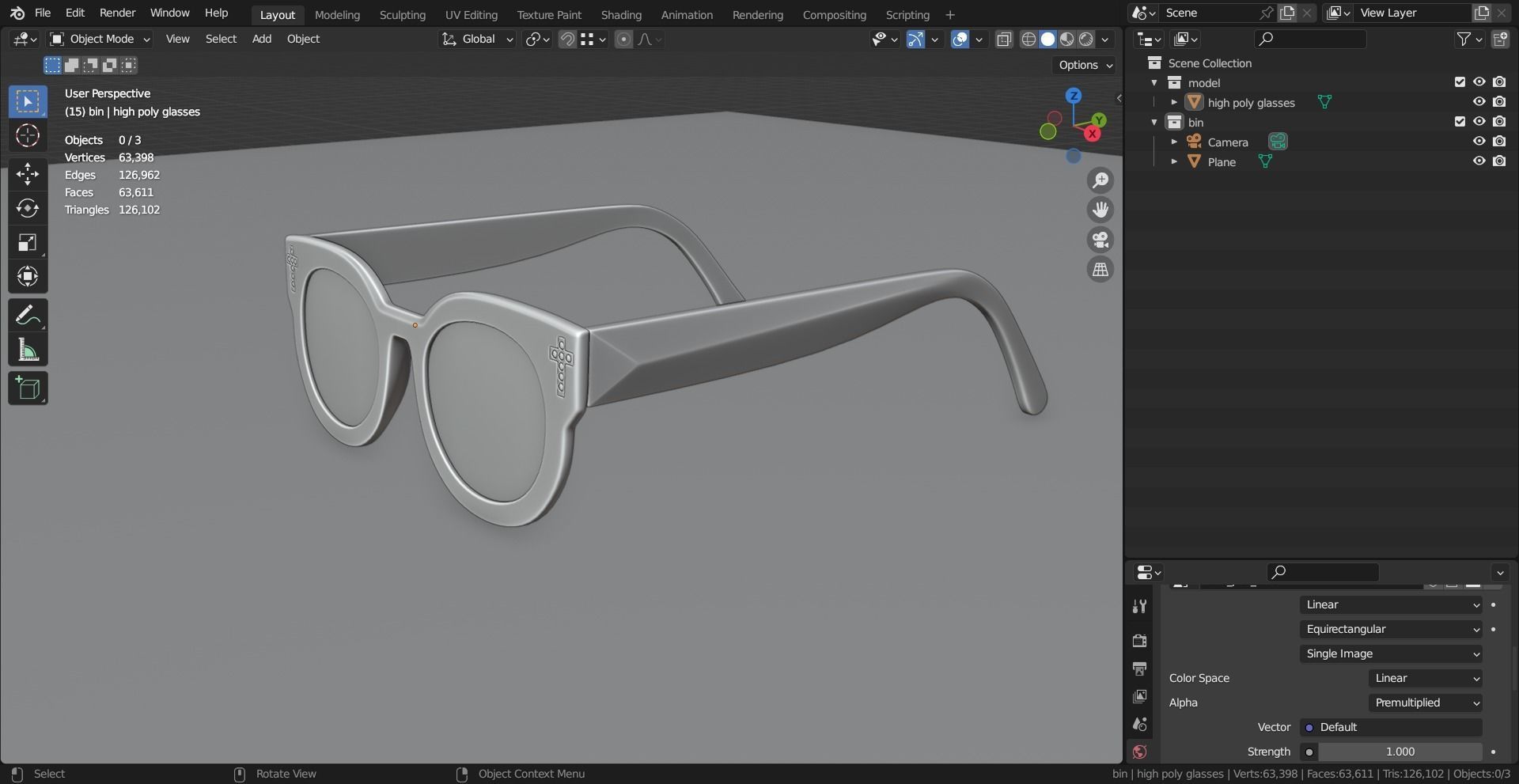Switch to rendered viewport shading
Screen dimensions: 1519x784
[x=1086, y=40]
